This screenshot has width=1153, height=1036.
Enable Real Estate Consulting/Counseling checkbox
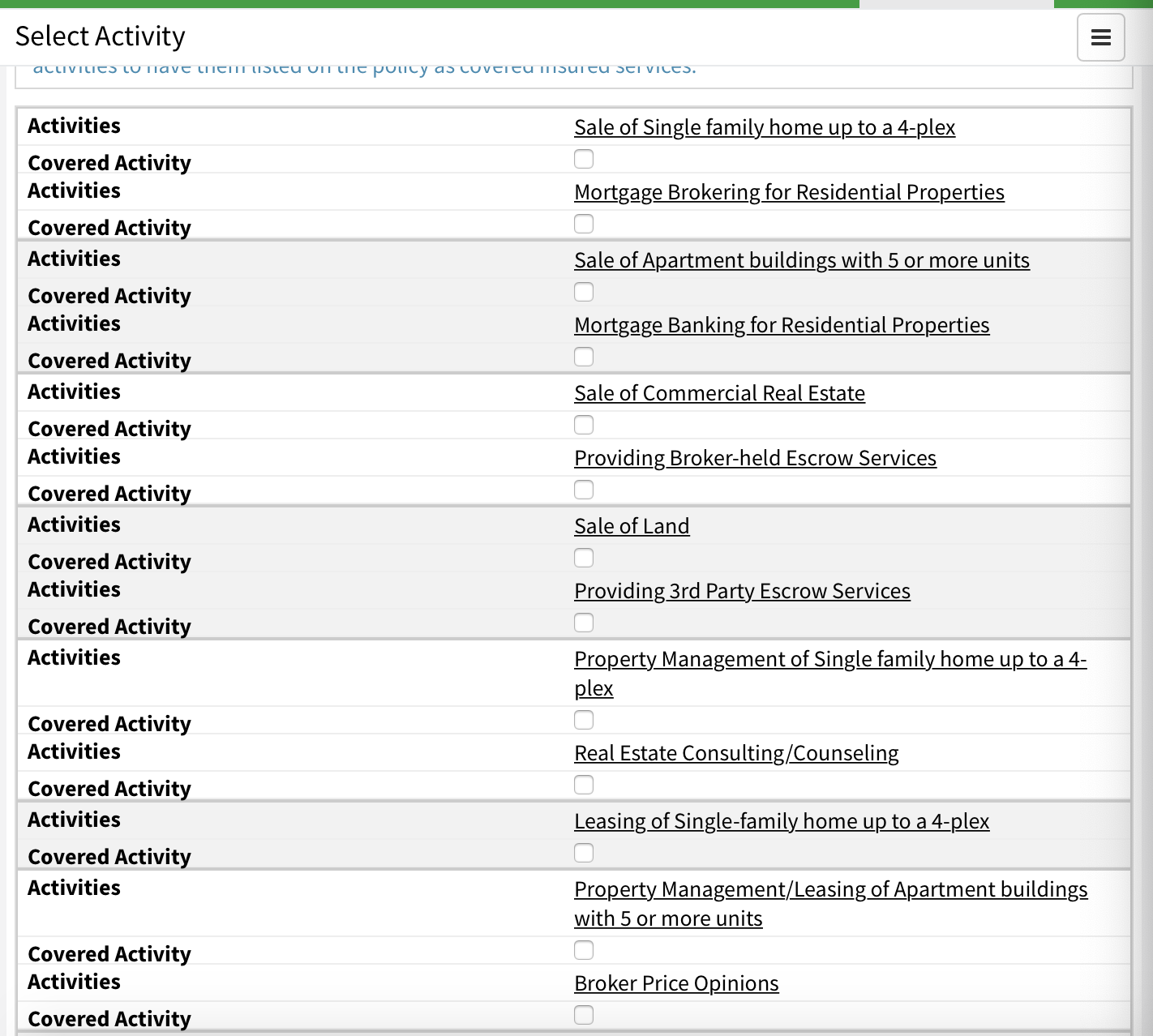[584, 785]
